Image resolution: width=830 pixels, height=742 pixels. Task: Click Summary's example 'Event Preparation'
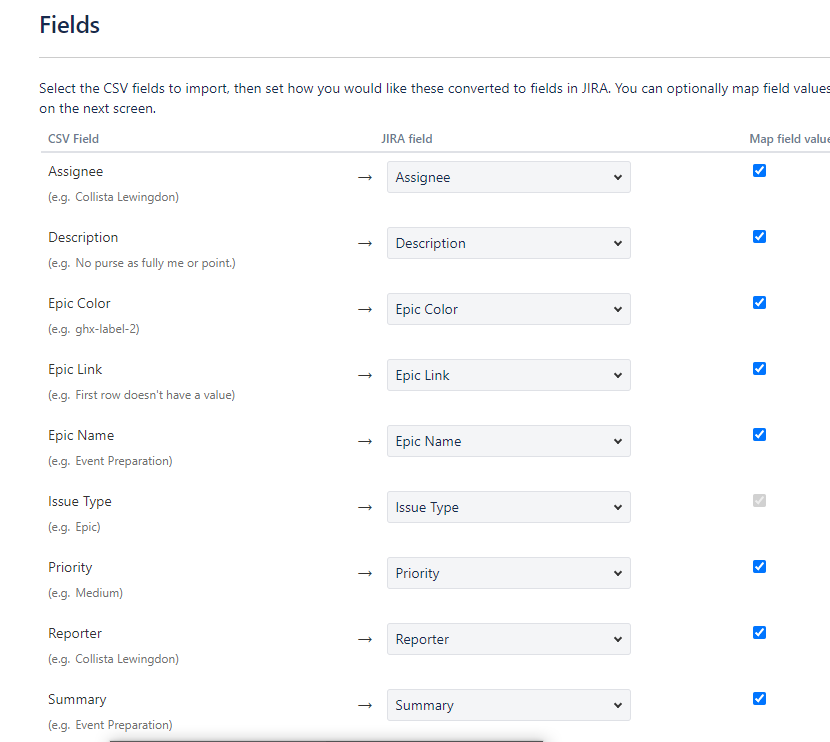tap(122, 725)
